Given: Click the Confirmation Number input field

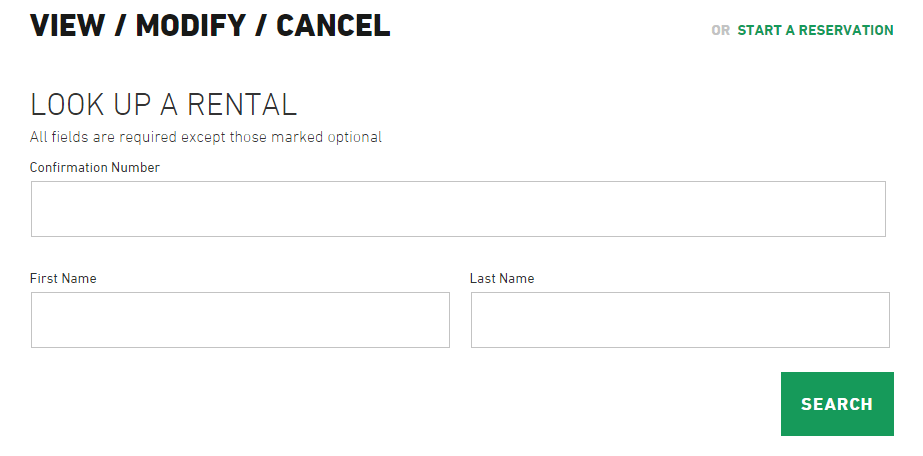Looking at the screenshot, I should (458, 209).
